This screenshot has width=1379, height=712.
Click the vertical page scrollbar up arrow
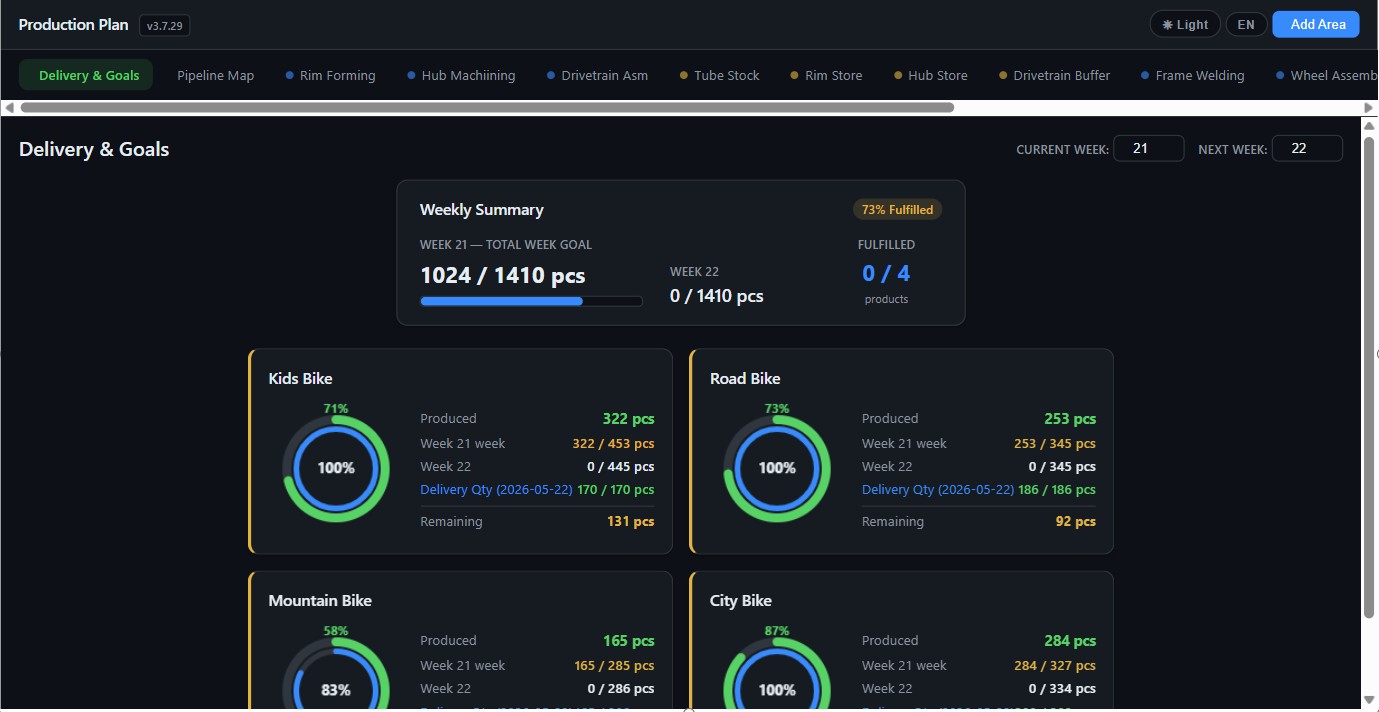(1369, 125)
